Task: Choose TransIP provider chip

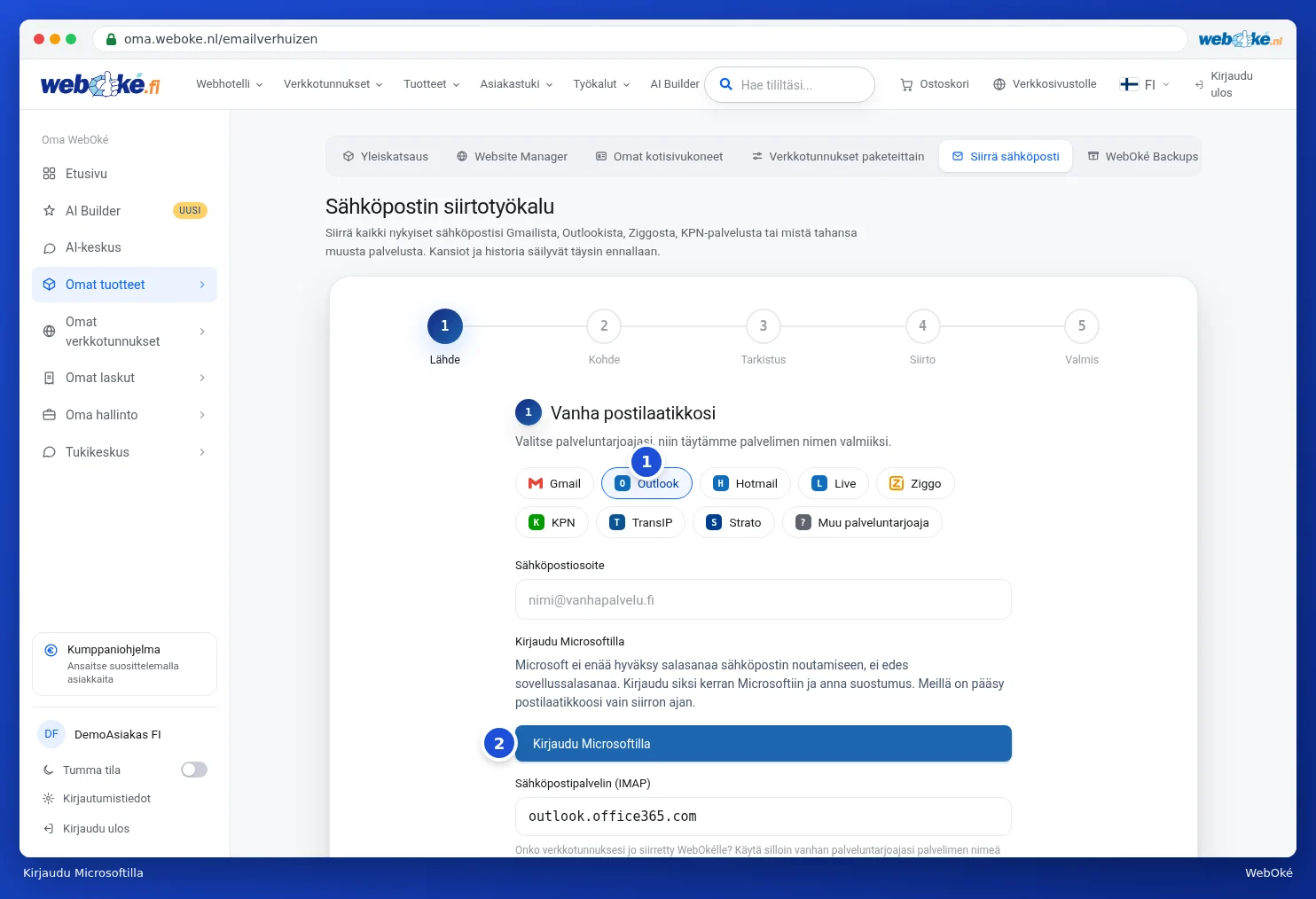Action: [641, 522]
